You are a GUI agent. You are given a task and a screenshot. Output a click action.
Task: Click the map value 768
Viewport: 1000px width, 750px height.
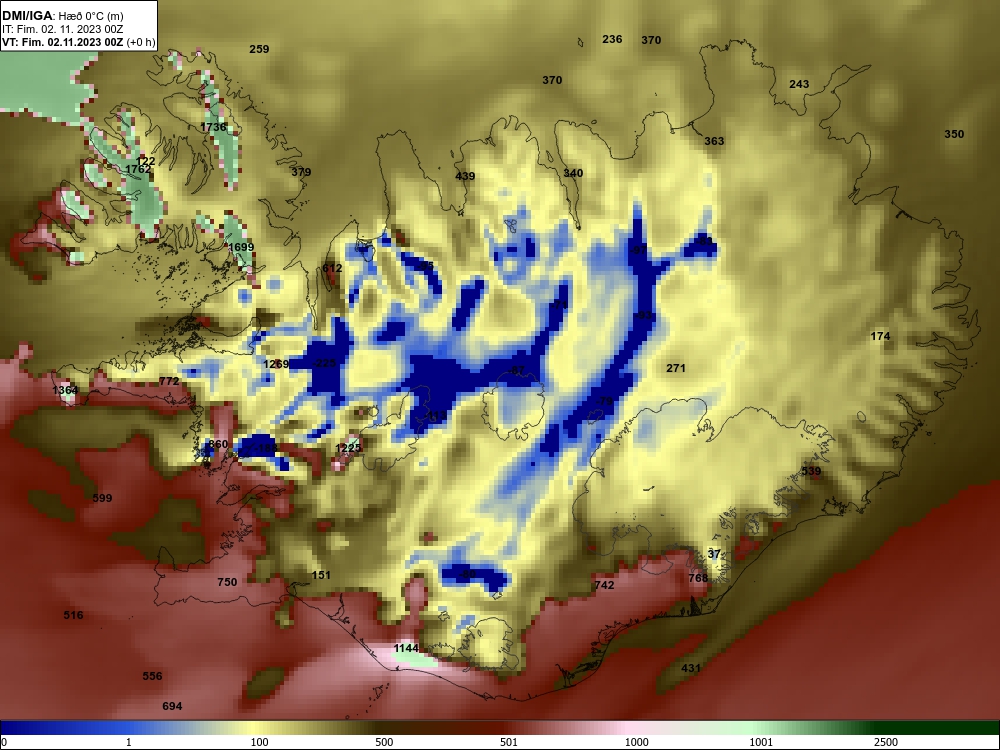click(x=698, y=578)
